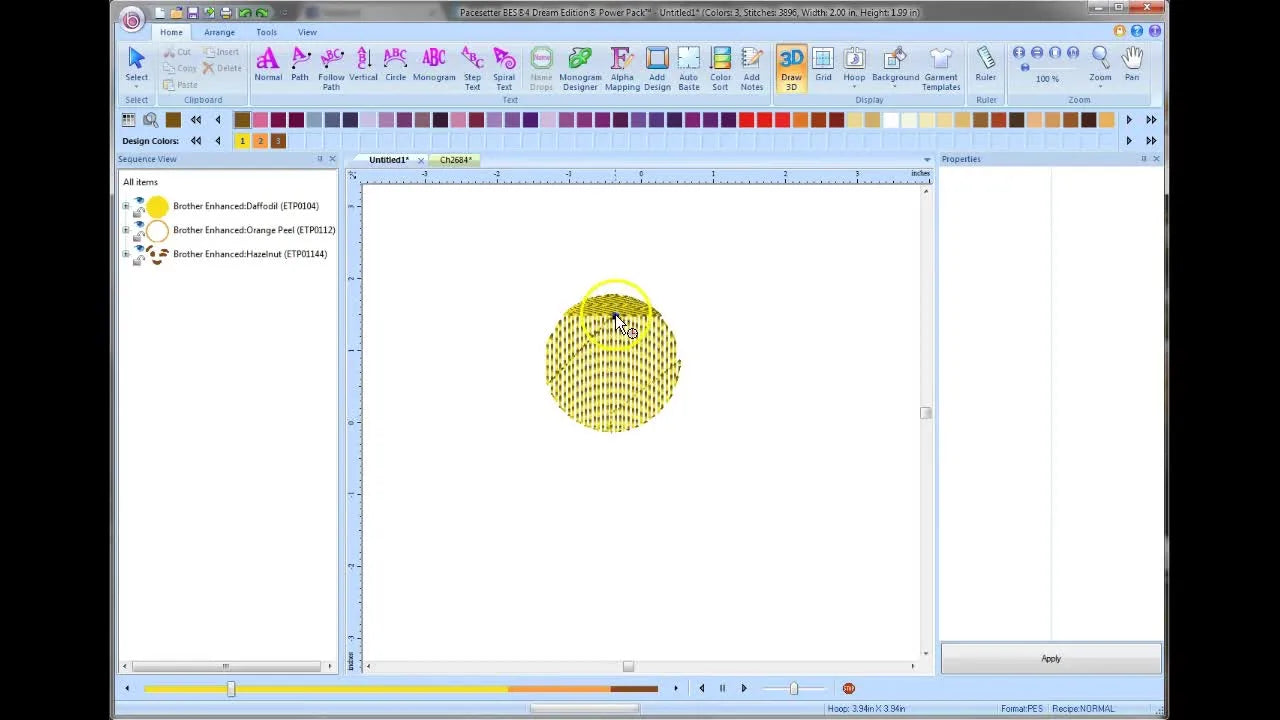Play the stitch simulation backward
This screenshot has height=720, width=1280.
[701, 688]
